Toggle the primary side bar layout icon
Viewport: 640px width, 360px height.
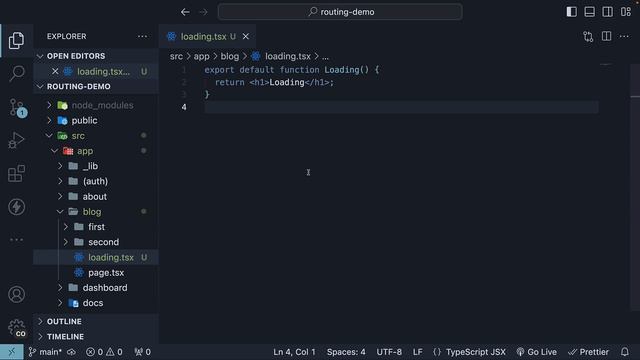tap(571, 12)
